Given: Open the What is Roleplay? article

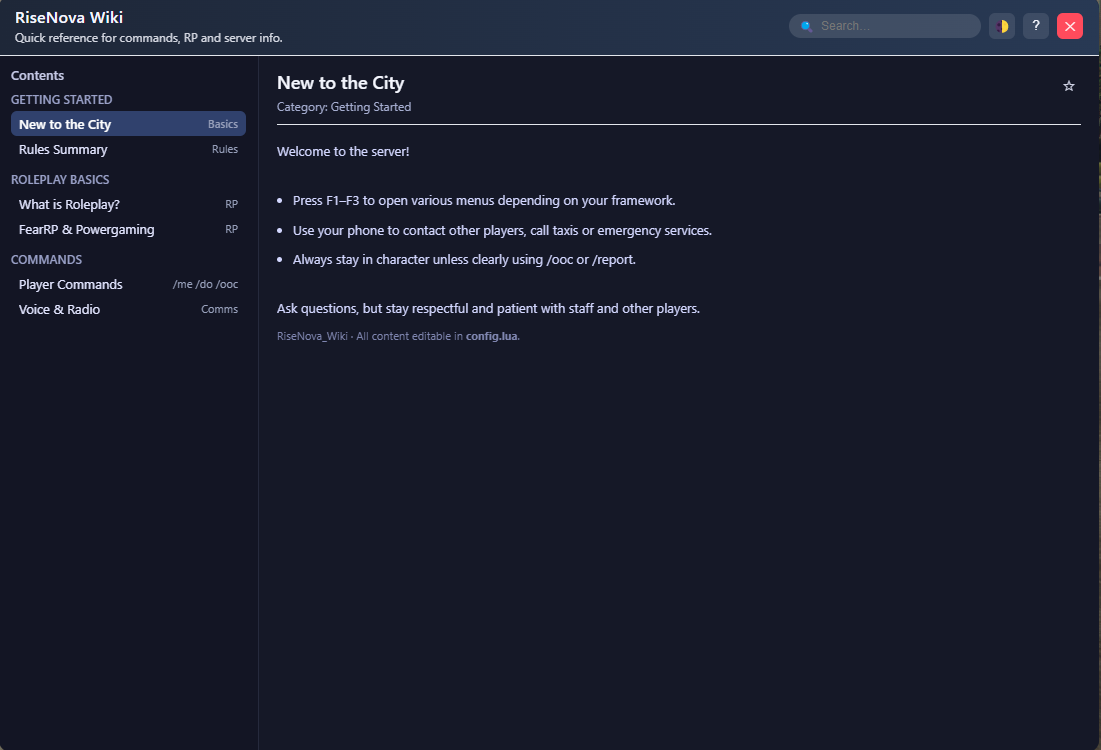Looking at the screenshot, I should click(x=68, y=203).
